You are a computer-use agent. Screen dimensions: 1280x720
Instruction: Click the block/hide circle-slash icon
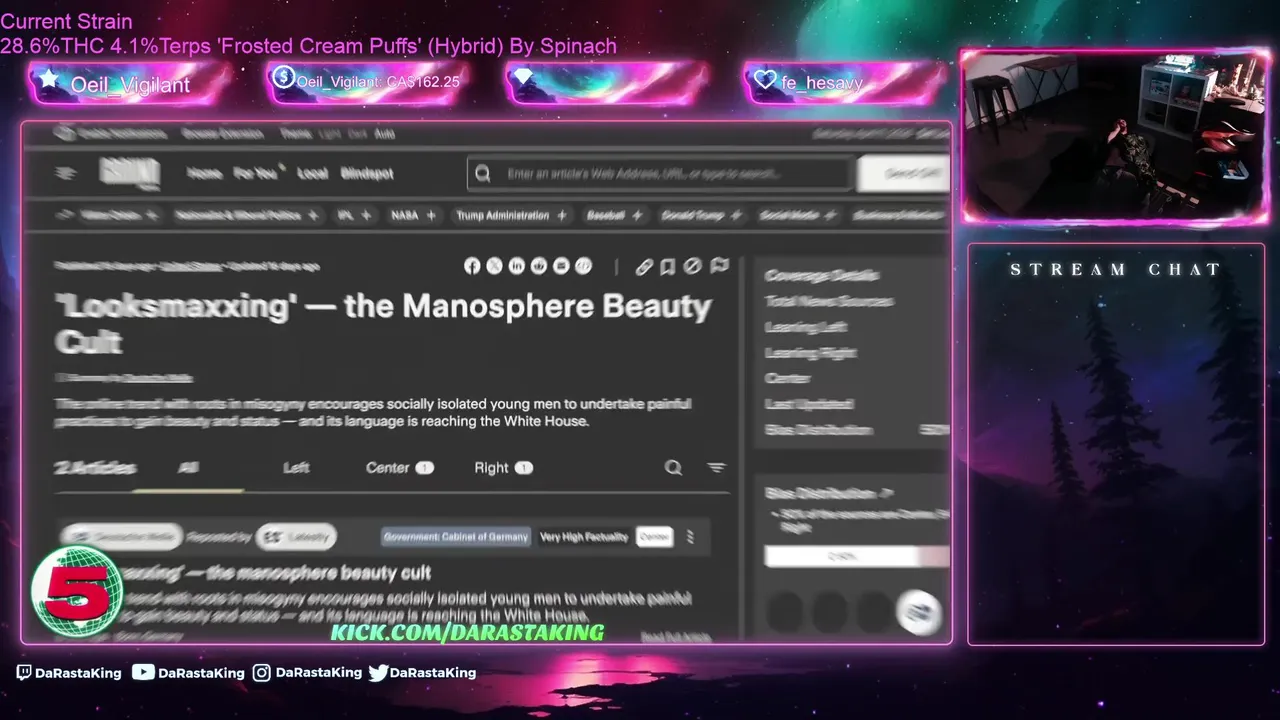692,266
